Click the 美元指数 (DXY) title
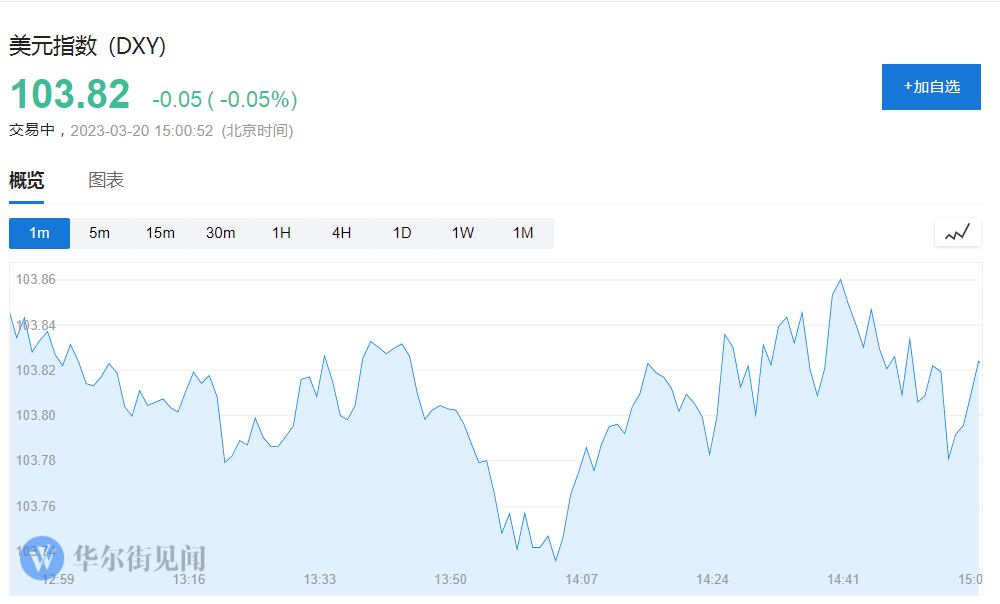1000x604 pixels. click(x=87, y=47)
